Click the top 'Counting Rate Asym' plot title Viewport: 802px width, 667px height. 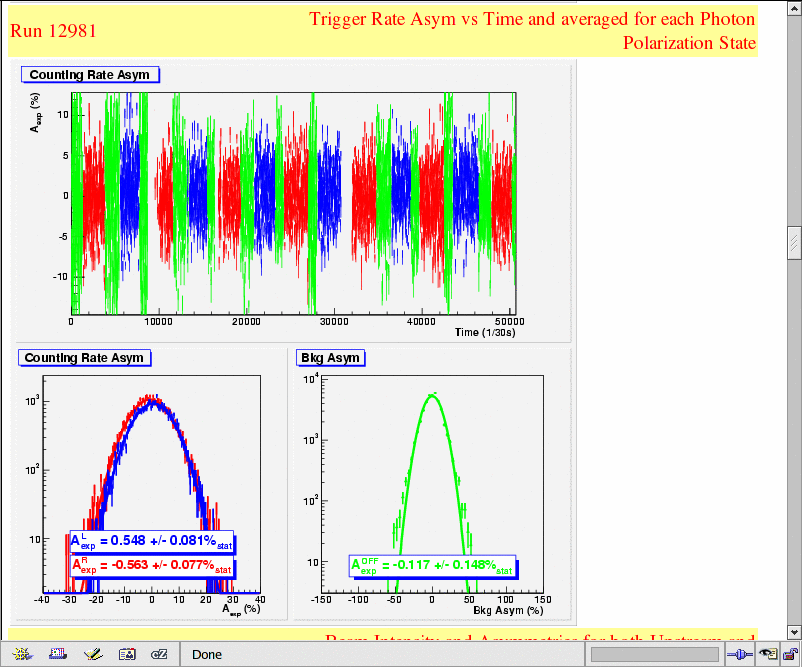(90, 75)
